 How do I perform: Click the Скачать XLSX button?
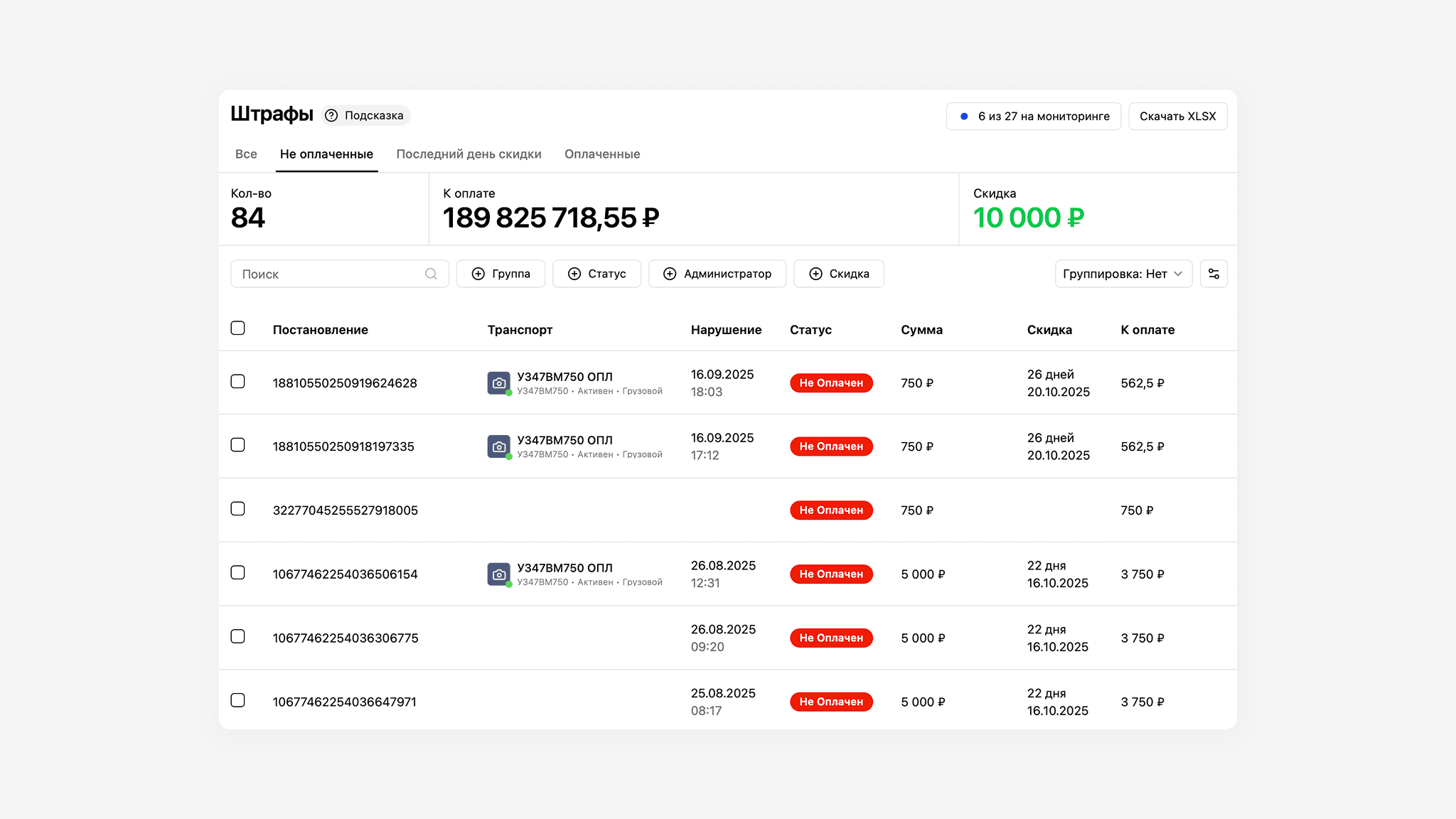click(1177, 117)
